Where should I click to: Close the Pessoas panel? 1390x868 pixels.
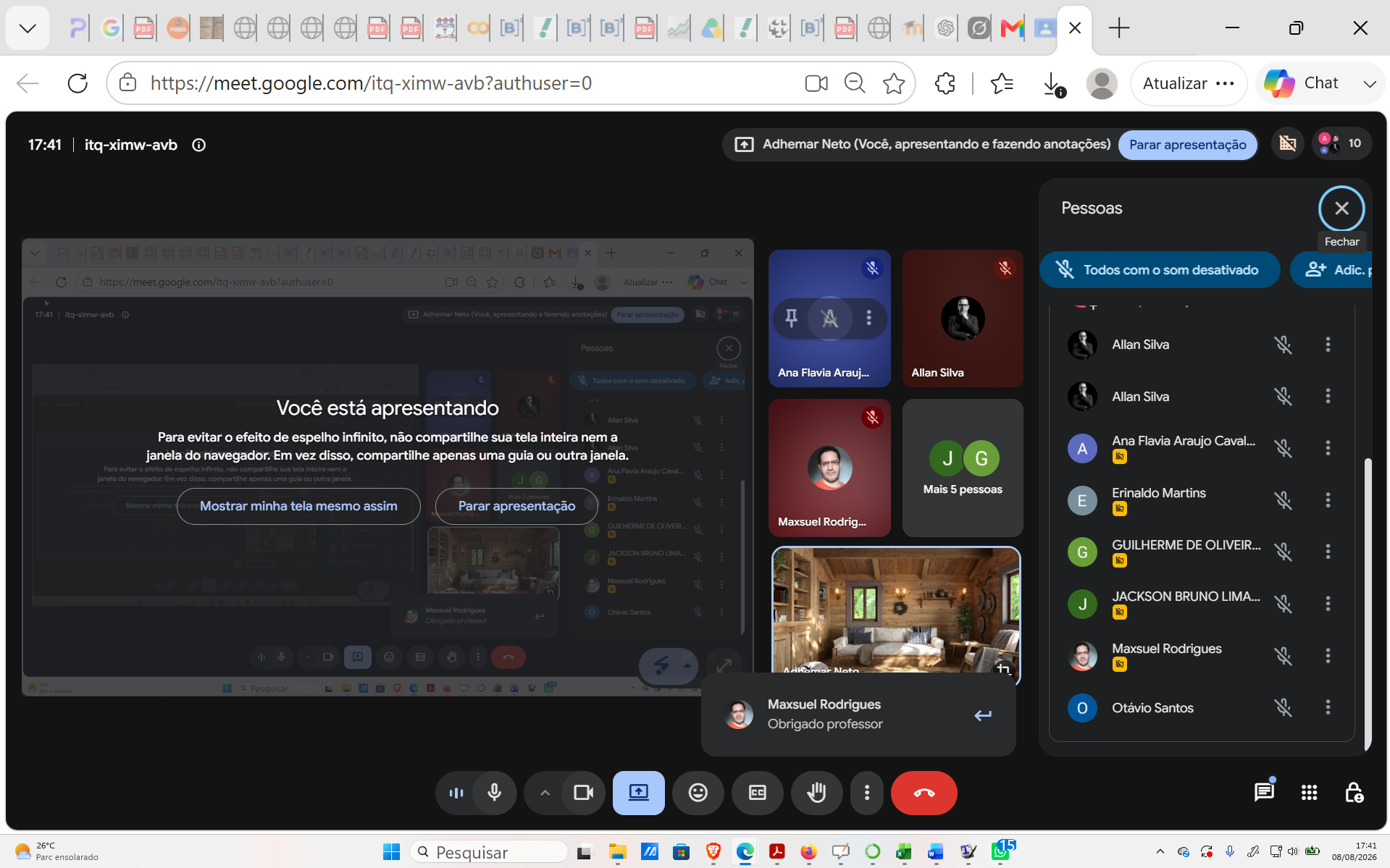[1341, 208]
